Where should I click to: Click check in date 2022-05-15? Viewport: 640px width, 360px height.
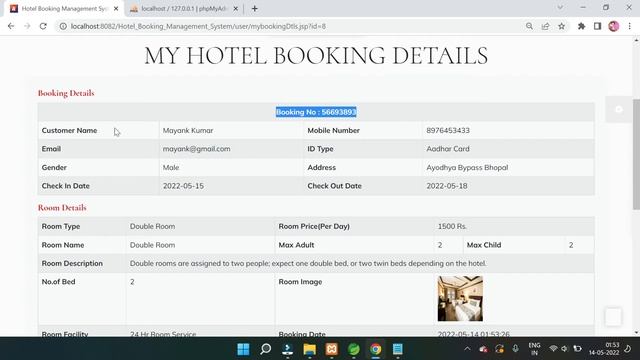coord(183,186)
